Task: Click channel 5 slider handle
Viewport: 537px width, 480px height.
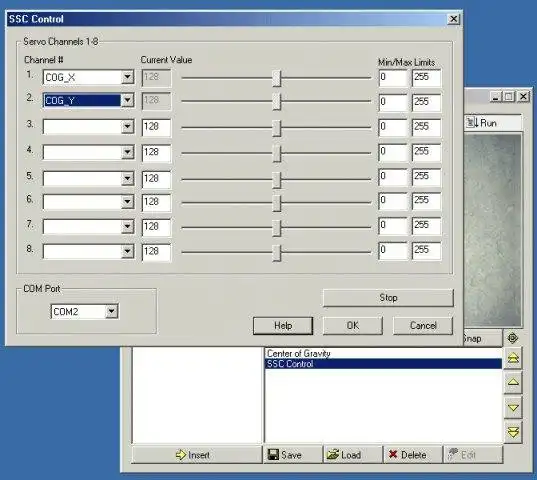Action: pyautogui.click(x=277, y=180)
